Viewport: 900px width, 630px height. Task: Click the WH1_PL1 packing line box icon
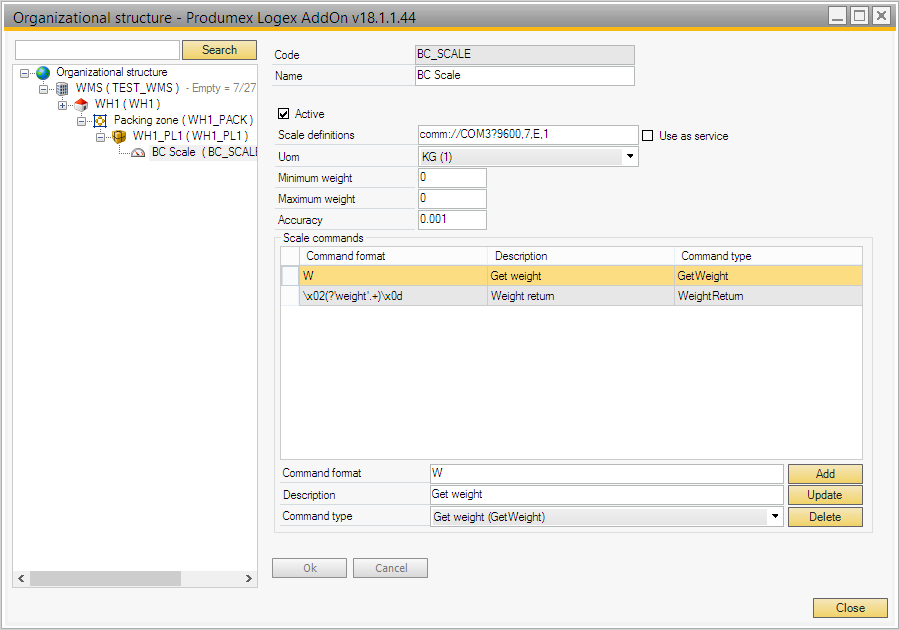click(119, 137)
